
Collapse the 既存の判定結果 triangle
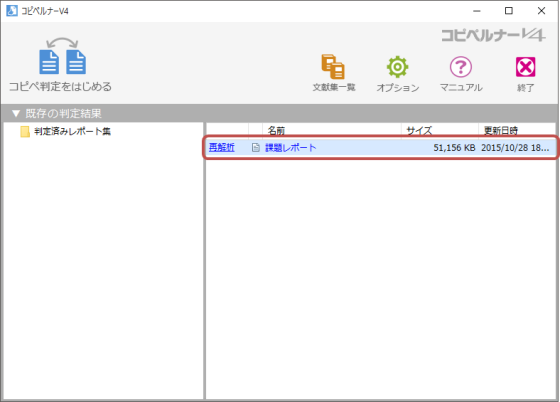tap(16, 114)
